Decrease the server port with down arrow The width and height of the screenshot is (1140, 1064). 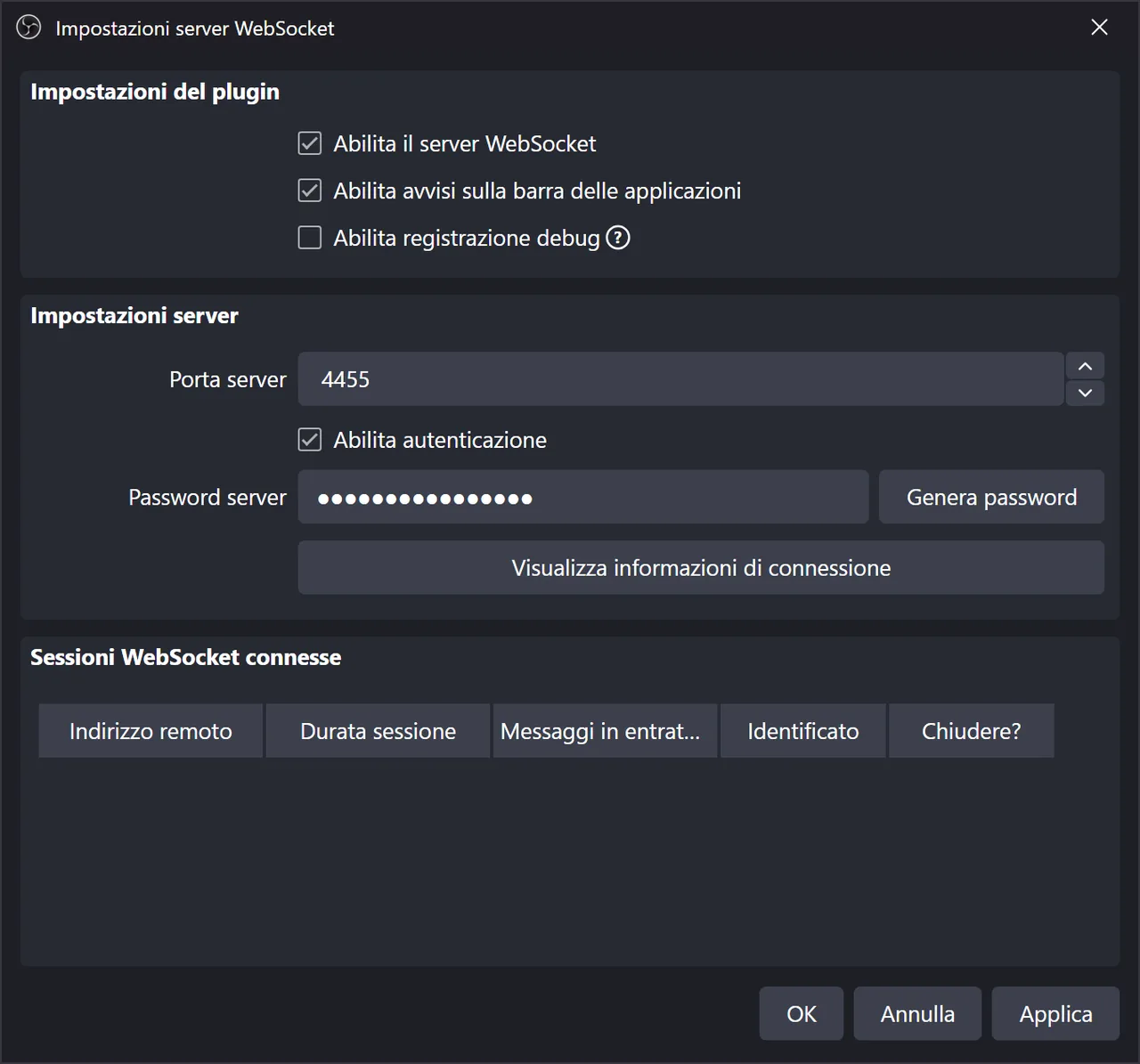point(1085,393)
